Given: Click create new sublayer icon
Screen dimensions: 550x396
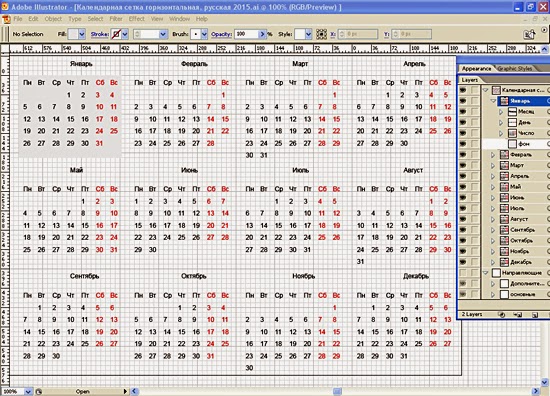Looking at the screenshot, I should (x=518, y=315).
